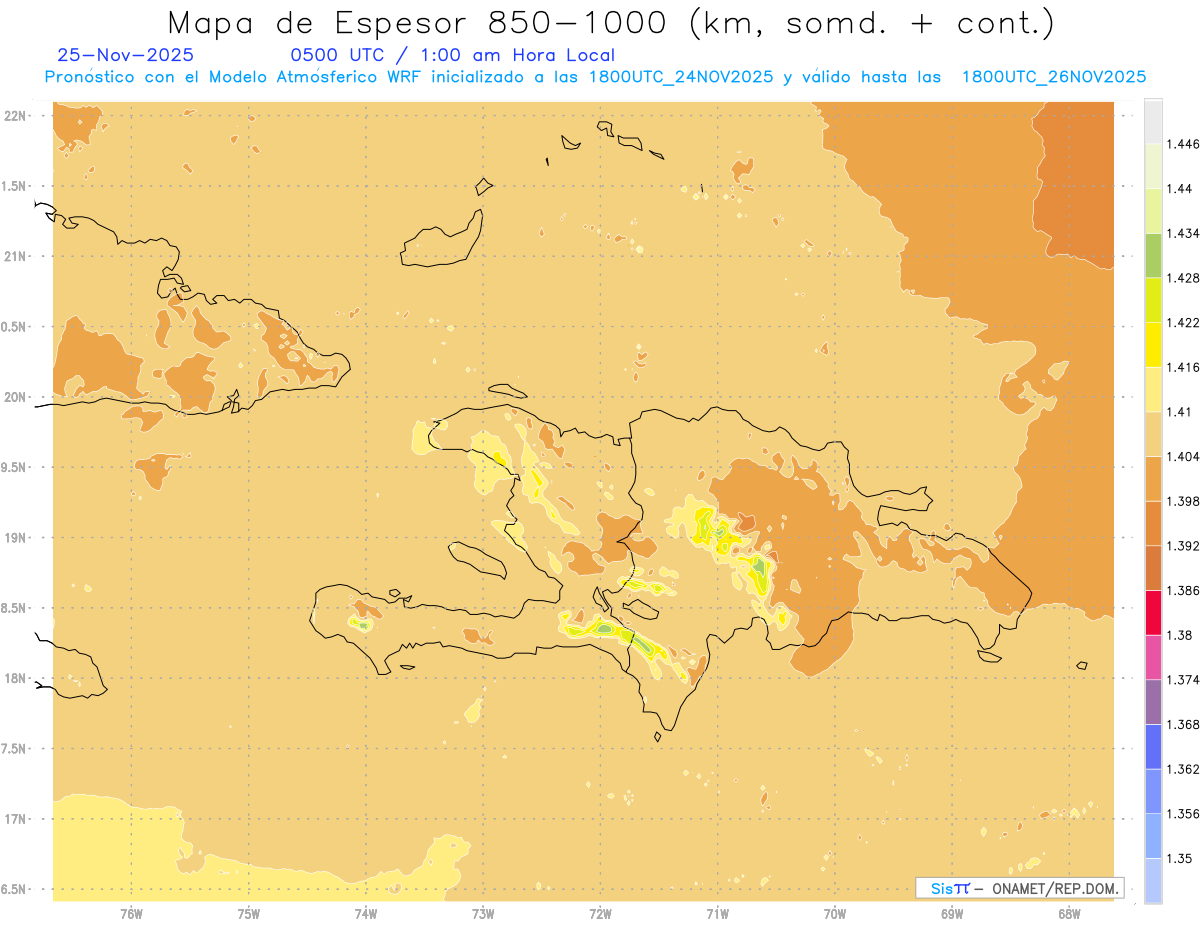Select the date label '25-Nov-2025'
The height and width of the screenshot is (927, 1200).
(126, 56)
